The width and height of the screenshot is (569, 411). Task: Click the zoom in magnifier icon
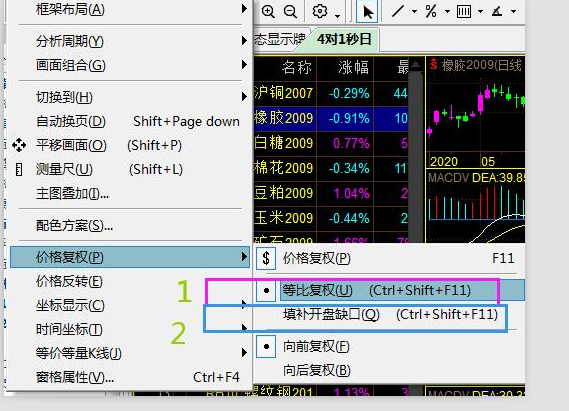coord(268,12)
